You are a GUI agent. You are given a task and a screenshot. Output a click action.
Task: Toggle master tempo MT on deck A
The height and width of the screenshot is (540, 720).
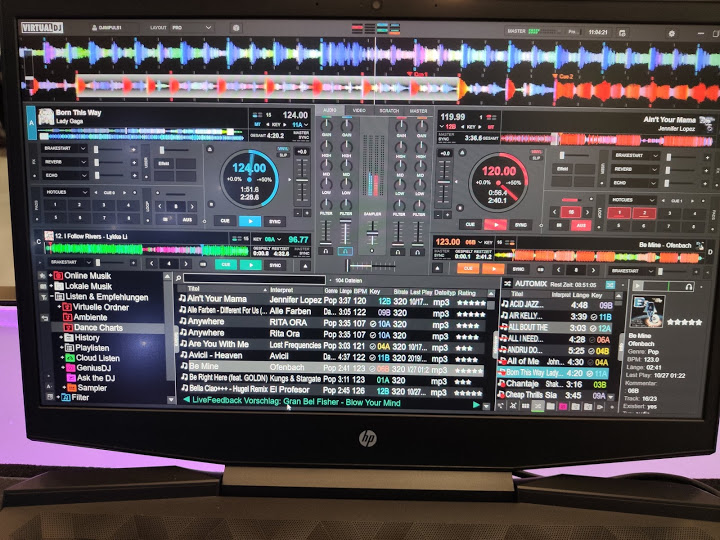[257, 124]
